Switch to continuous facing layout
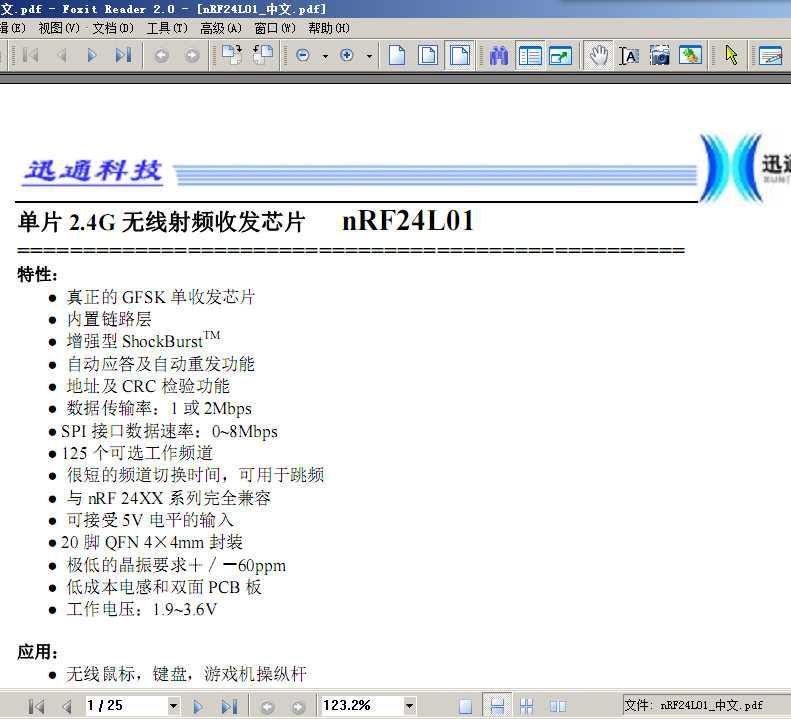The image size is (791, 719). point(526,706)
